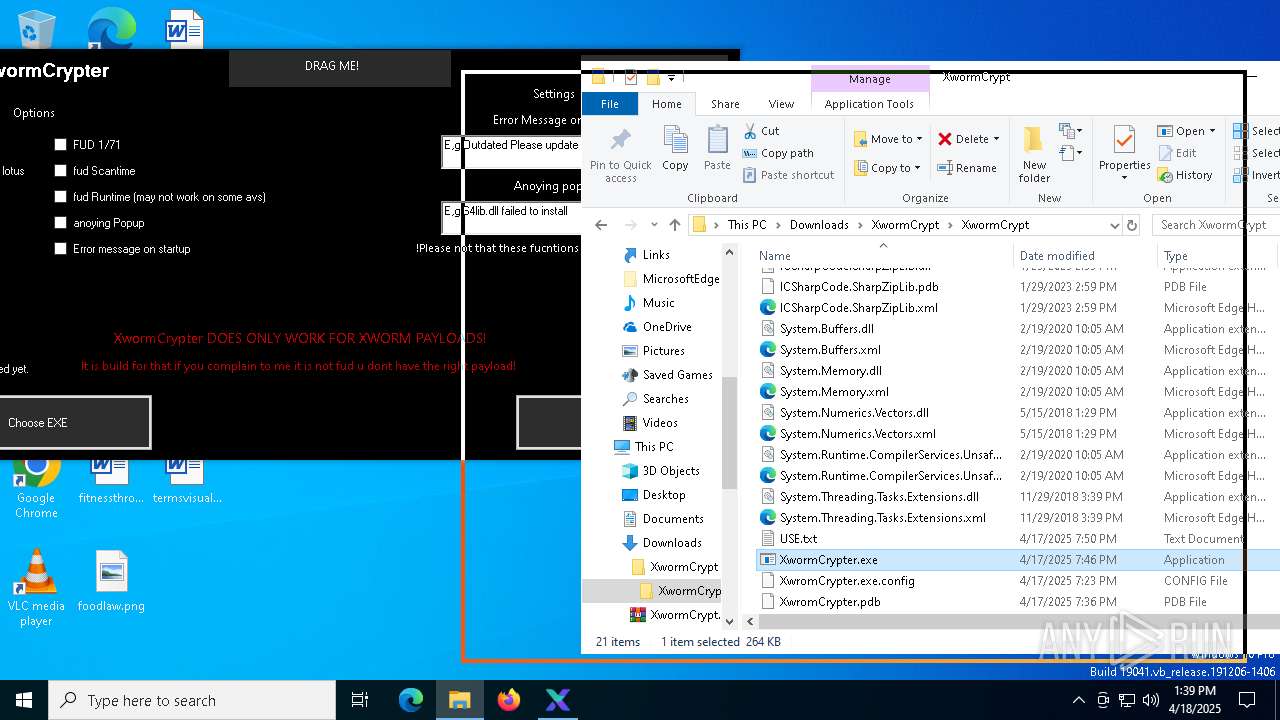Image resolution: width=1280 pixels, height=720 pixels.
Task: Switch to the Share ribbon tab
Action: coord(725,104)
